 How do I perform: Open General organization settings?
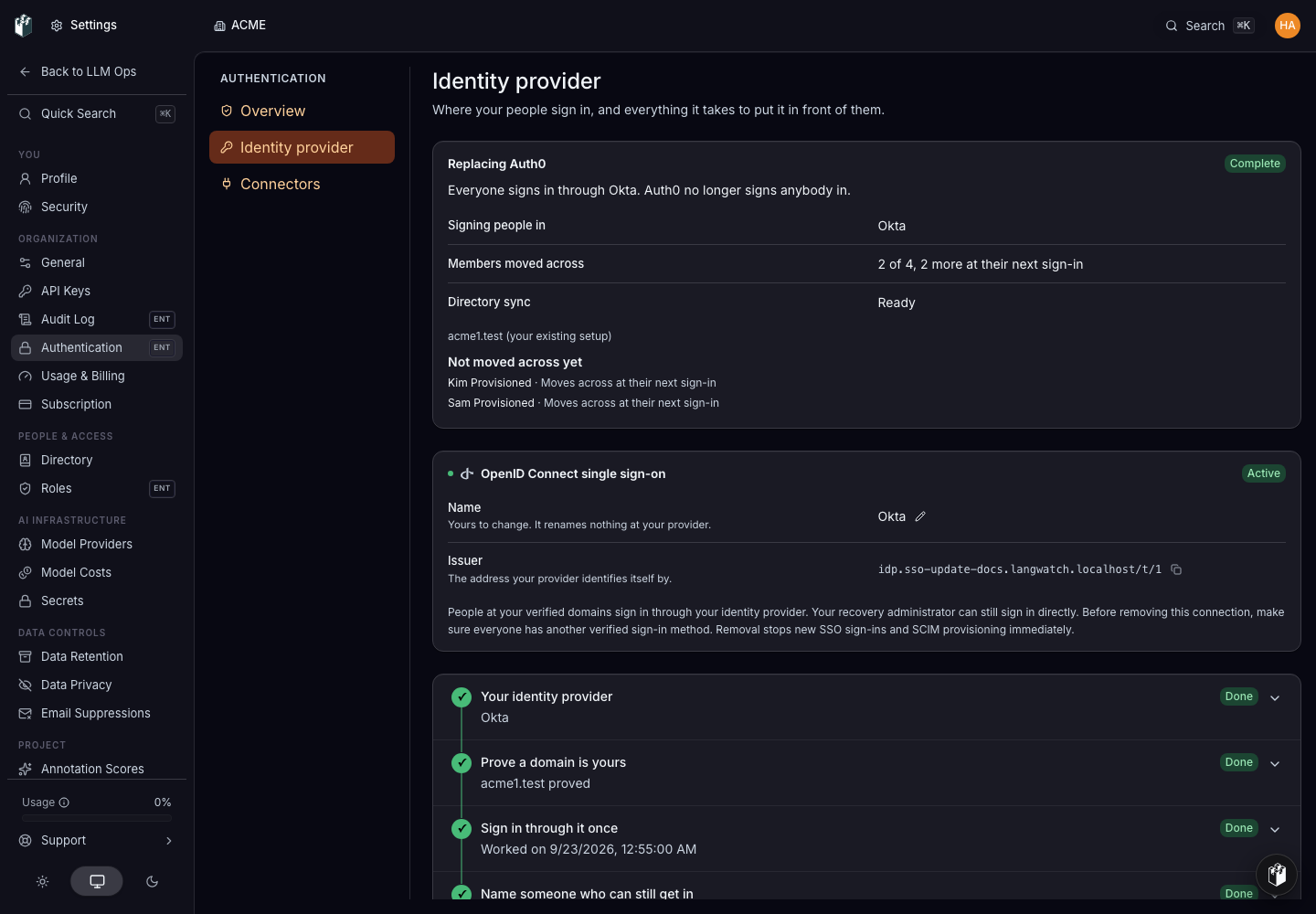[97, 262]
